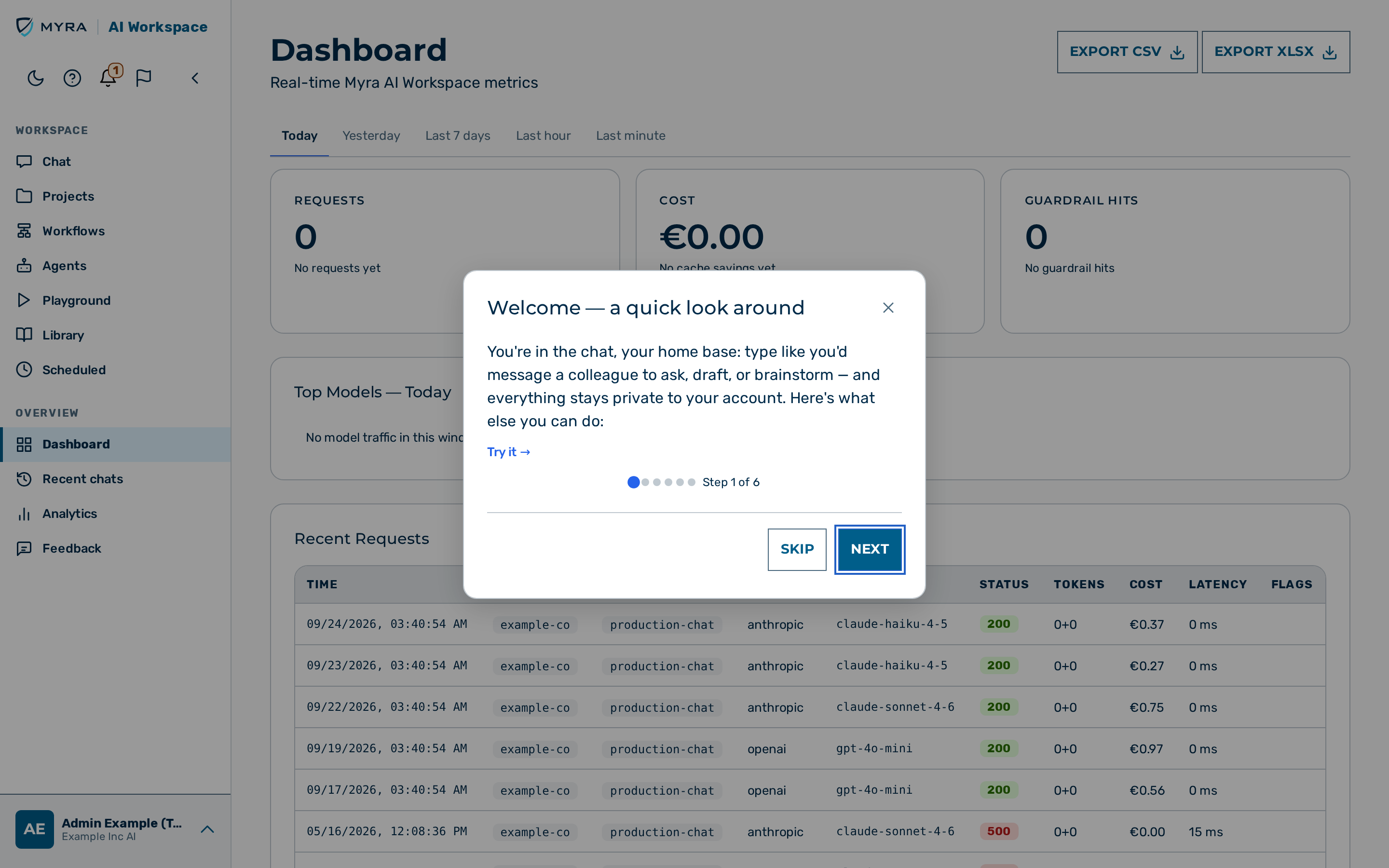The height and width of the screenshot is (868, 1389).
Task: Collapse the sidebar with the chevron
Action: coord(195,78)
